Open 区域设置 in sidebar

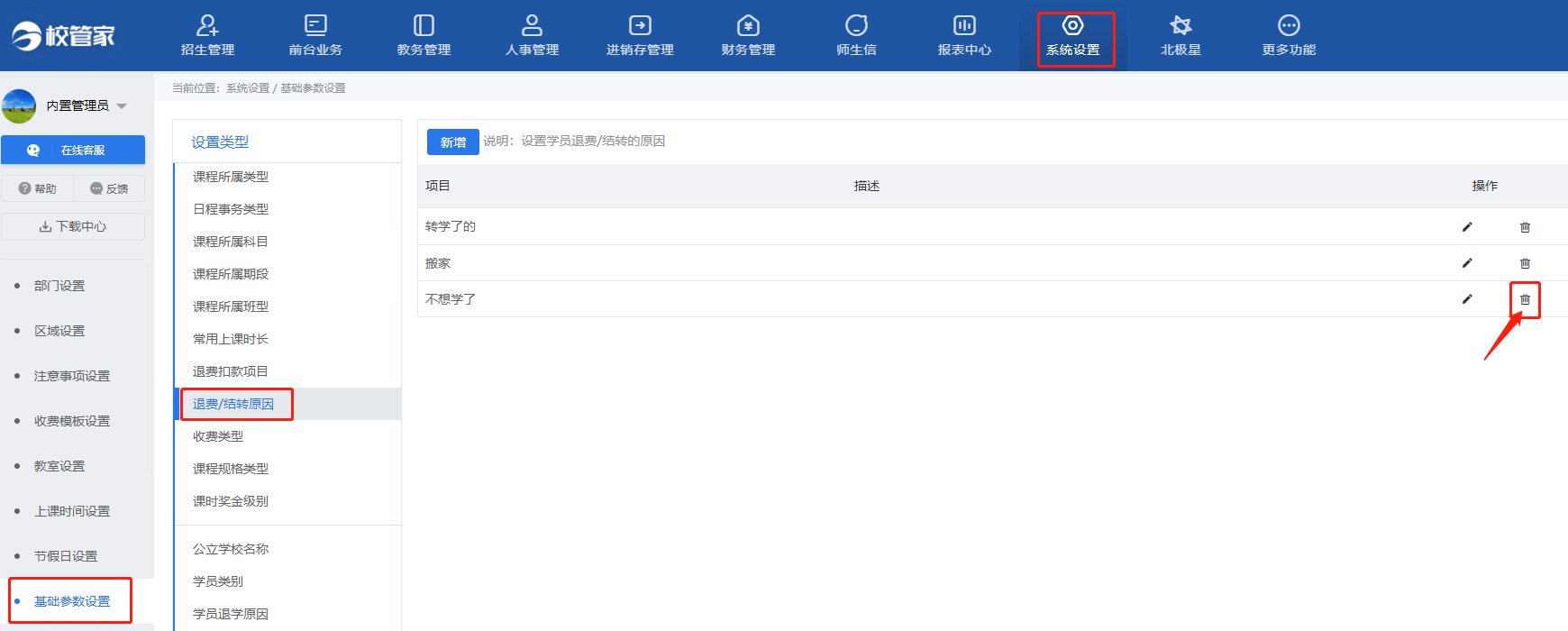[x=59, y=331]
